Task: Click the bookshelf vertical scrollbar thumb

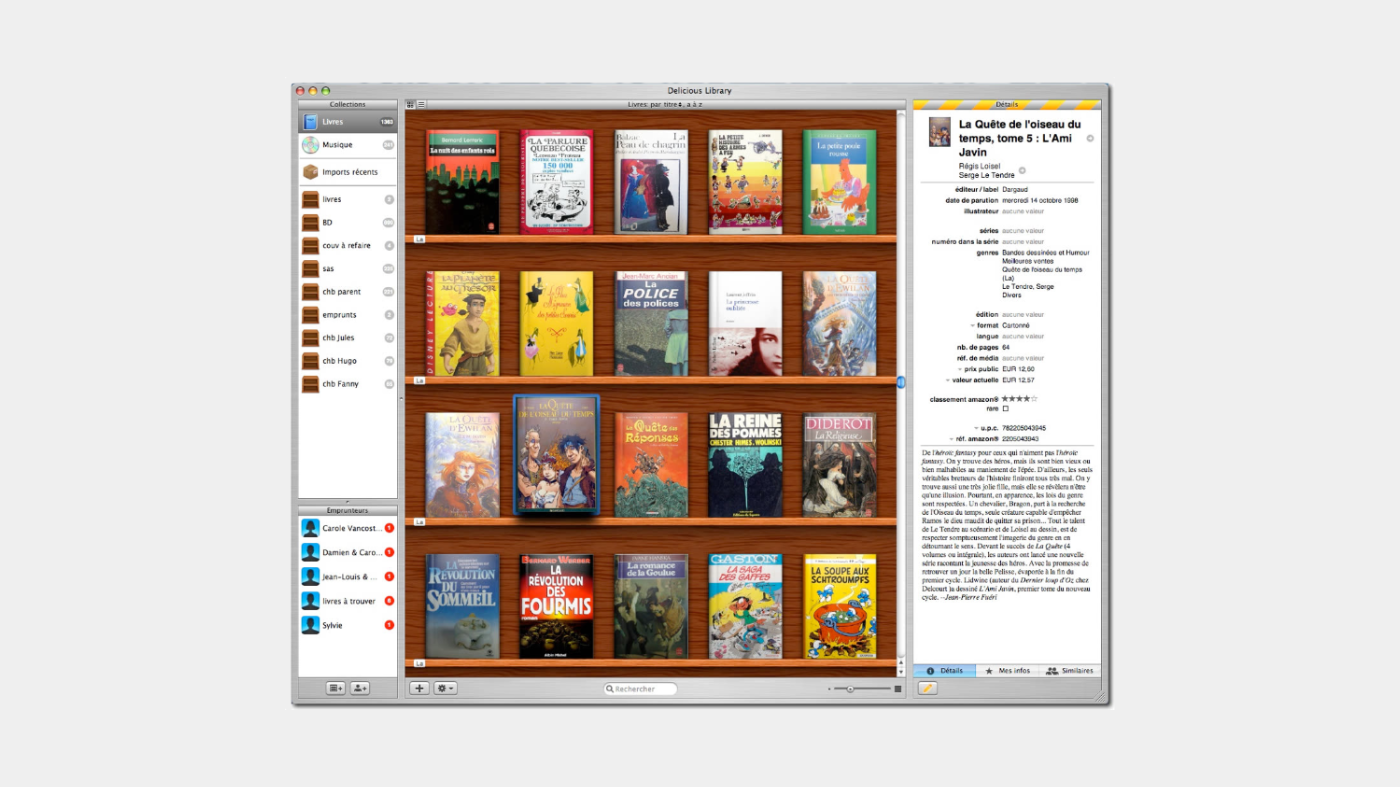Action: (x=900, y=382)
